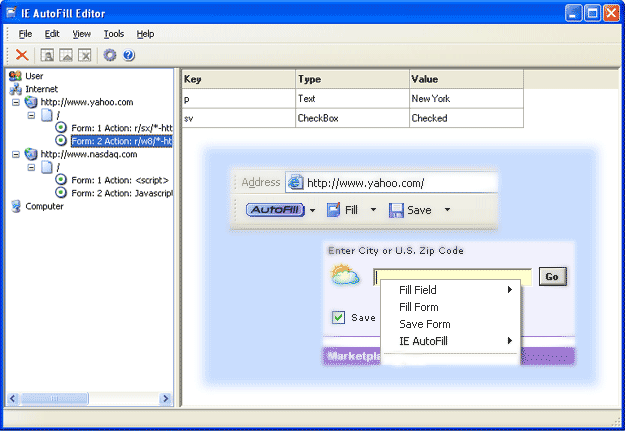Select the User node icon in tree
Image resolution: width=626 pixels, height=431 pixels.
coord(15,75)
